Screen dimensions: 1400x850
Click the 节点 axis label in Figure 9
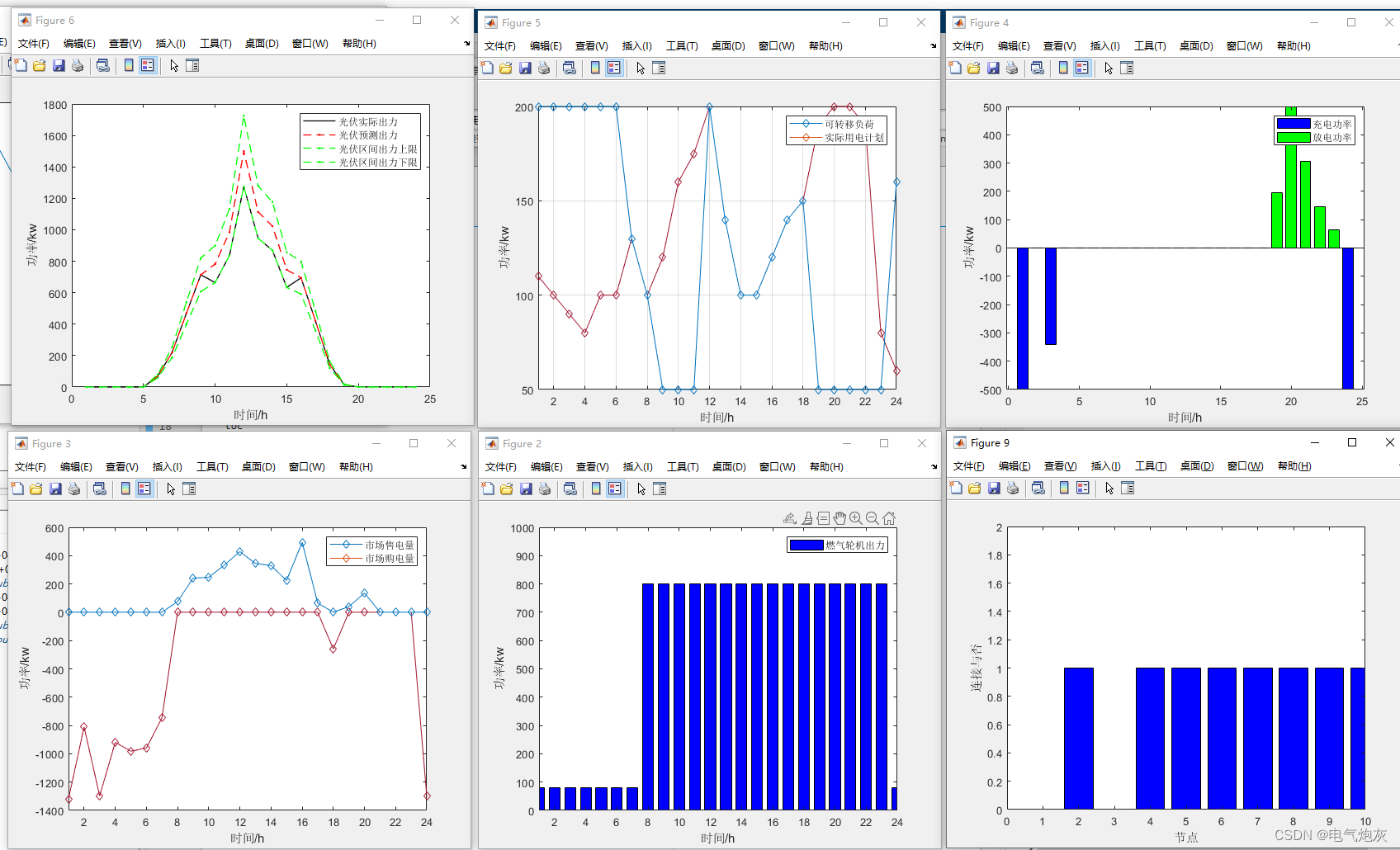[x=1186, y=837]
